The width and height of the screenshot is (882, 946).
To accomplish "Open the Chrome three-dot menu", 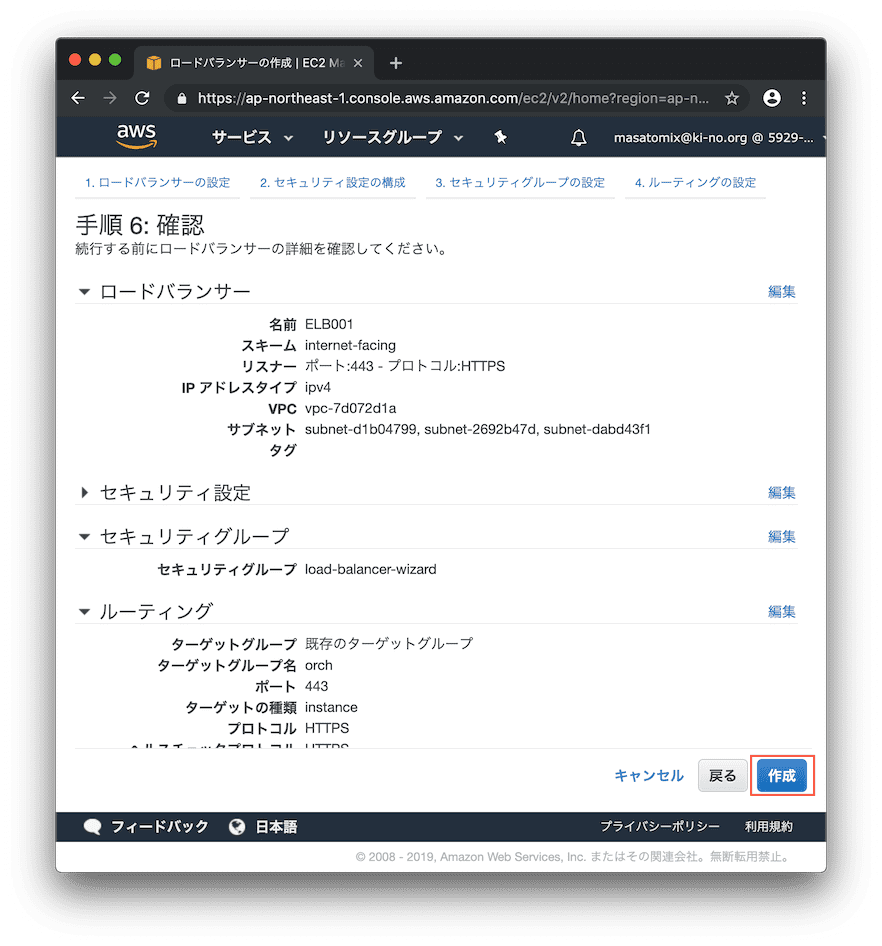I will point(804,98).
